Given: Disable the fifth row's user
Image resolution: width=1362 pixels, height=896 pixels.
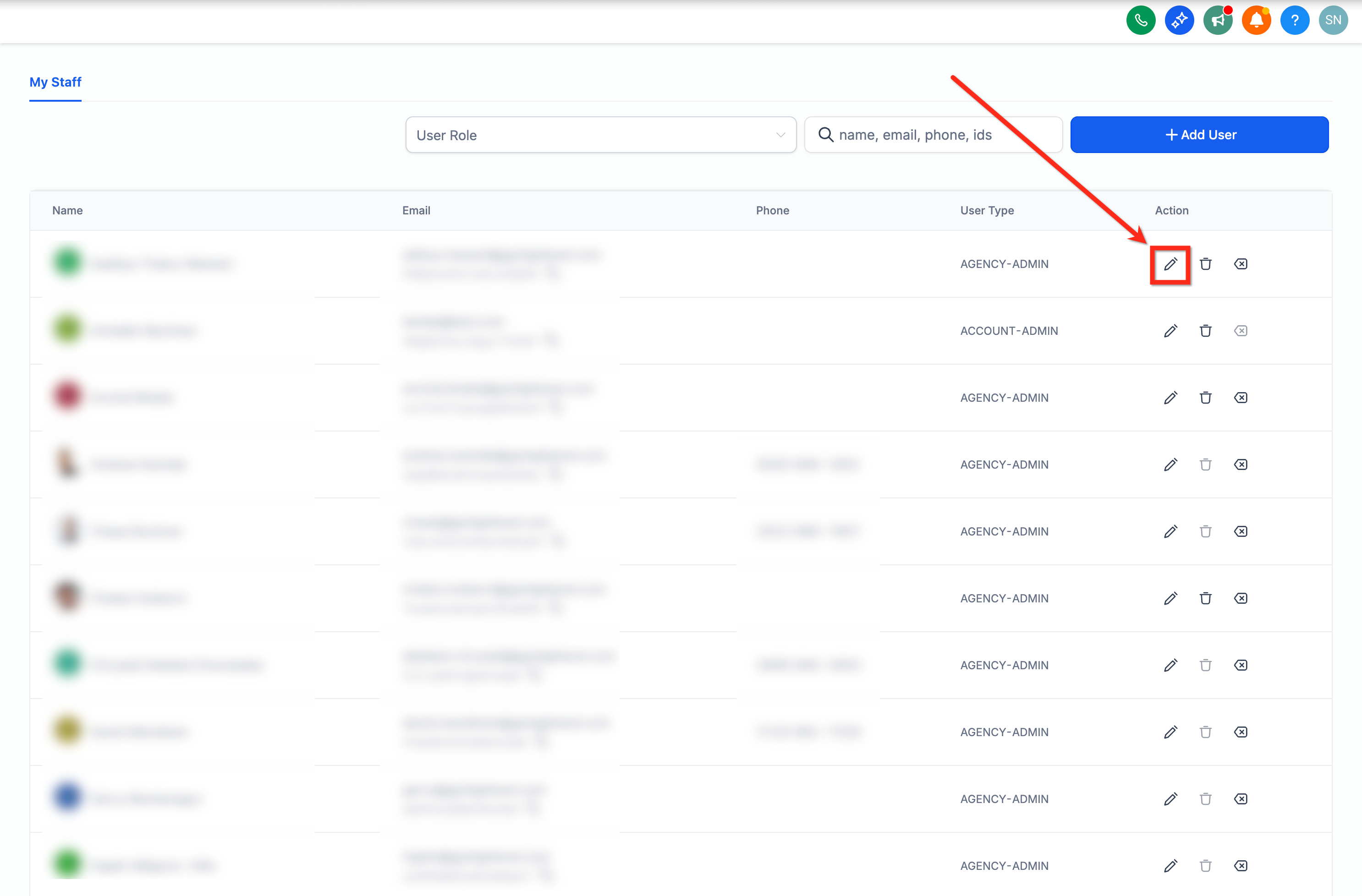Looking at the screenshot, I should click(1240, 532).
